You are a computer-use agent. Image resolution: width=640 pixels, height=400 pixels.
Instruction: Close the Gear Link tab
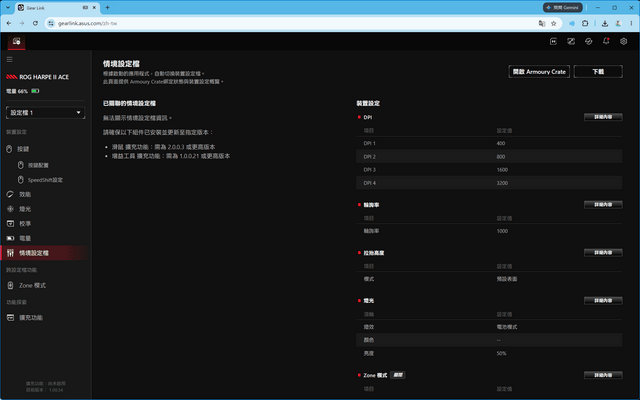coord(94,7)
